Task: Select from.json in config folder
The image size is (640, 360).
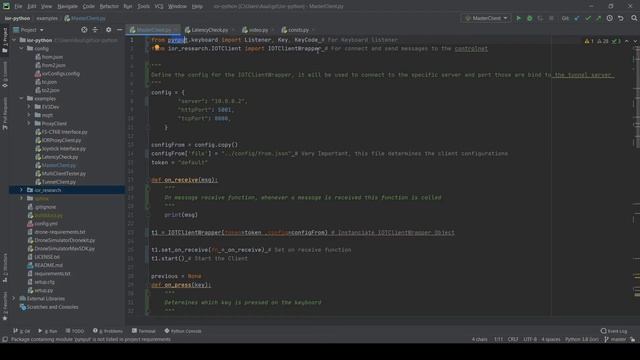Action: coord(49,57)
